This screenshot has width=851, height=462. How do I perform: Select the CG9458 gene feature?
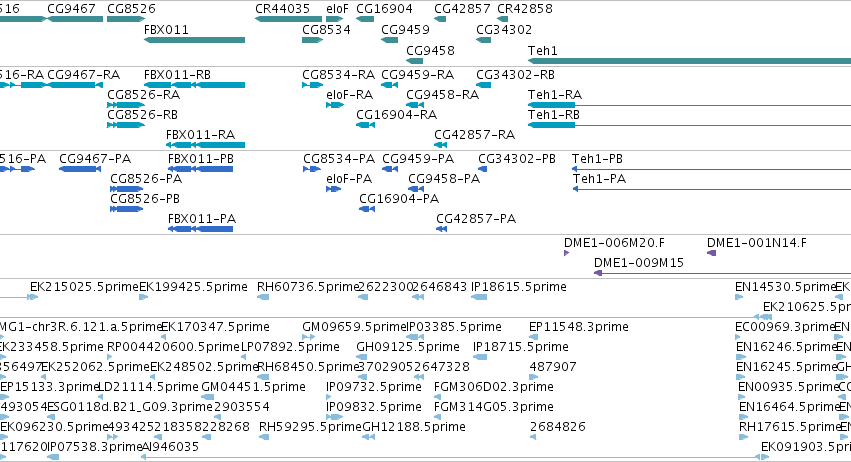(x=414, y=61)
